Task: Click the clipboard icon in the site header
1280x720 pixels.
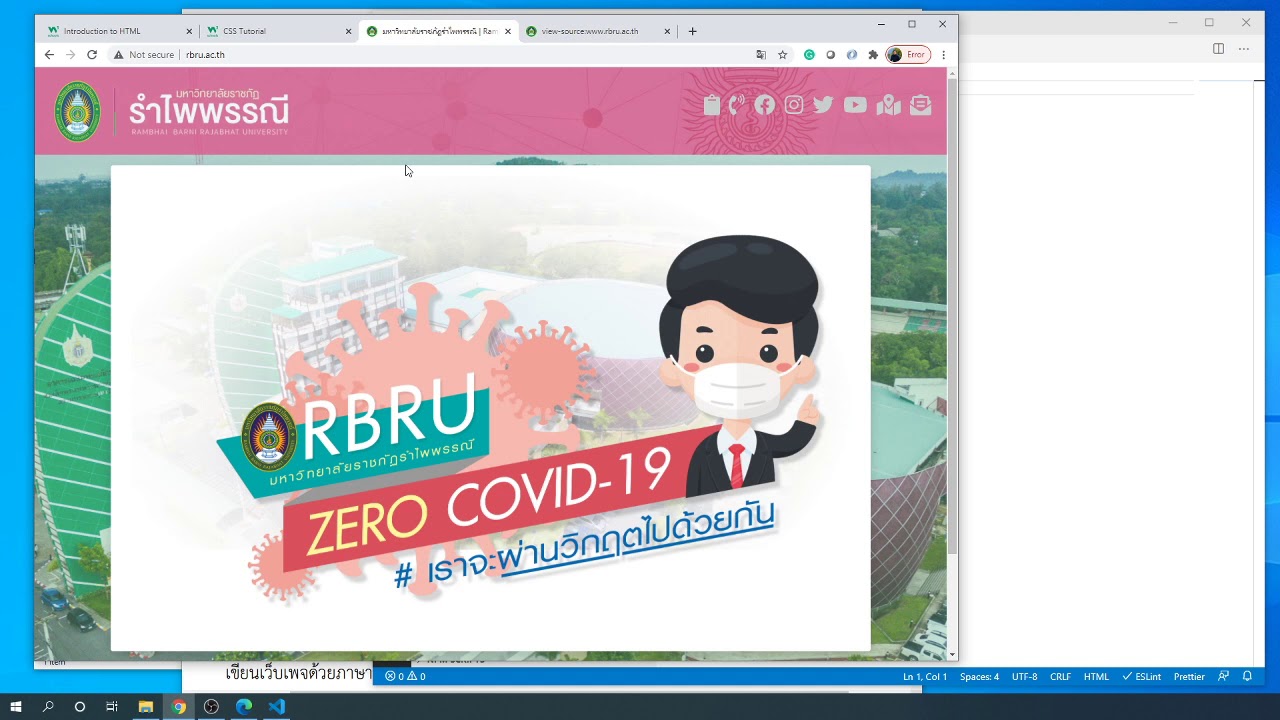Action: pos(711,105)
